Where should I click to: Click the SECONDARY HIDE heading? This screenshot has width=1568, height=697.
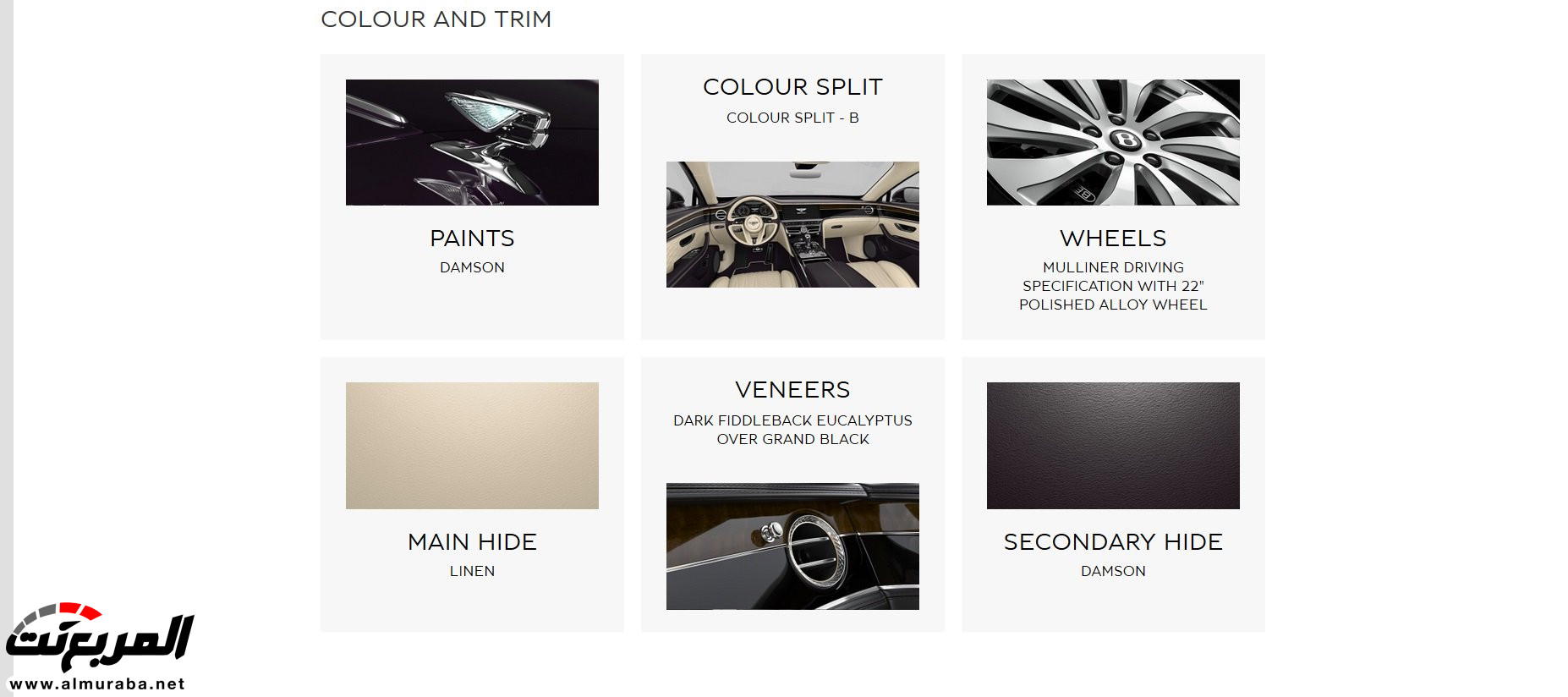1113,542
